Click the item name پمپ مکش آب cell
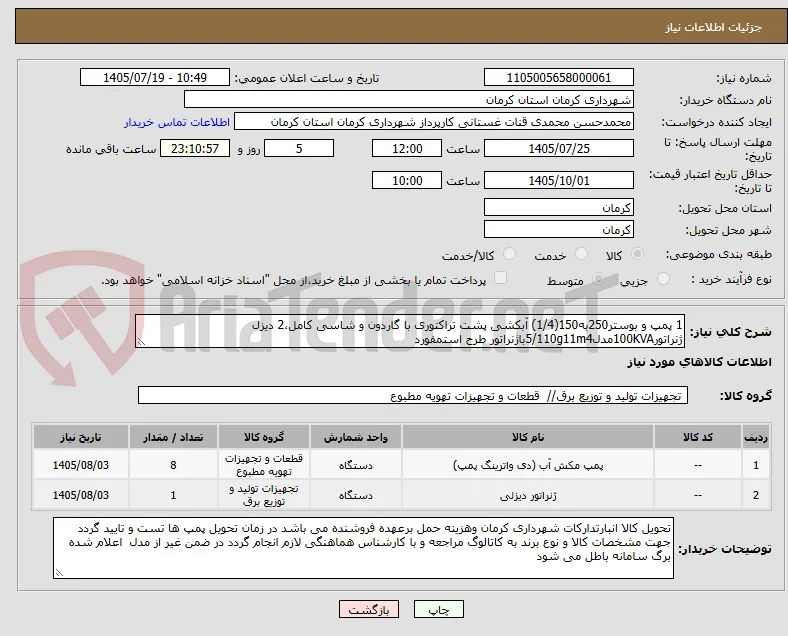The width and height of the screenshot is (788, 636). tap(528, 465)
